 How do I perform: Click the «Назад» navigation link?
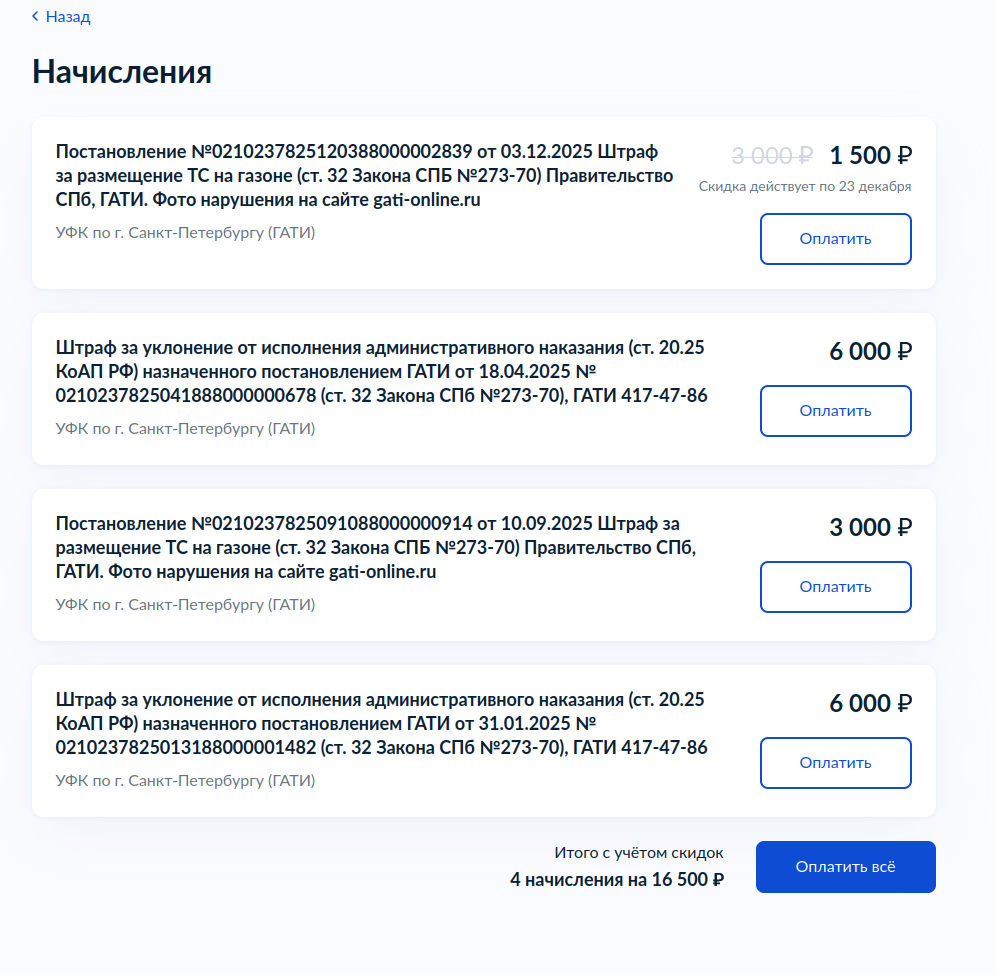(x=66, y=16)
